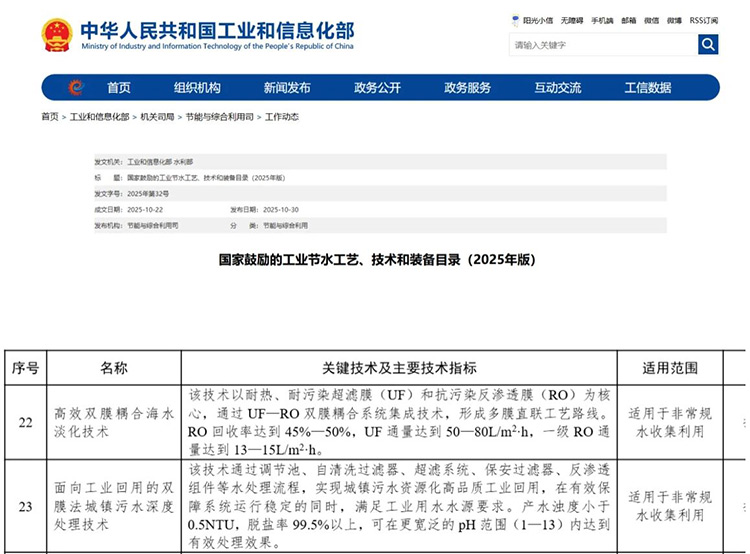The height and width of the screenshot is (554, 750).
Task: Subscribe via the RSS订阅 link
Action: 704,19
